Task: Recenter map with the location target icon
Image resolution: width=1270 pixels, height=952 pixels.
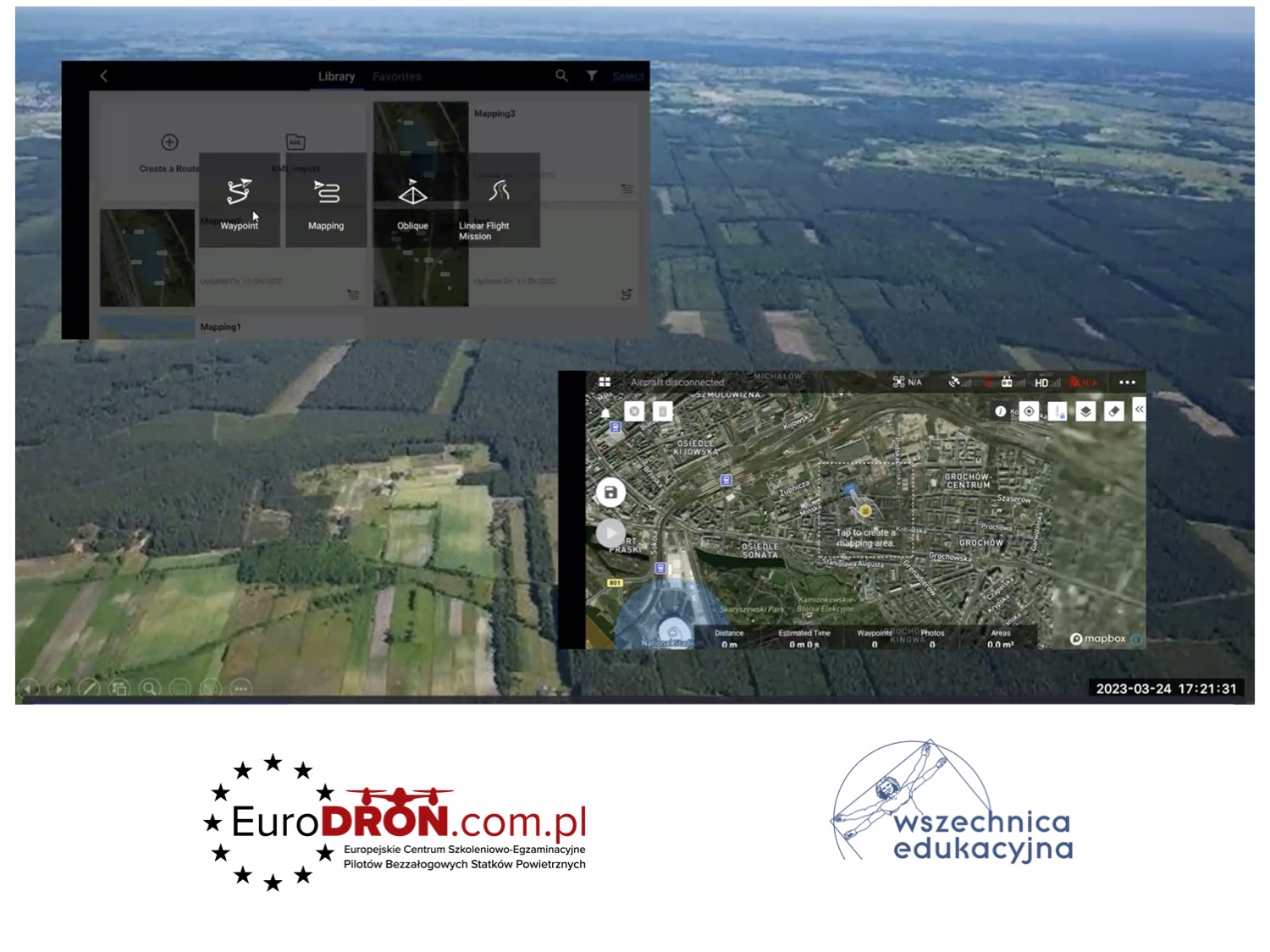Action: click(x=1029, y=411)
